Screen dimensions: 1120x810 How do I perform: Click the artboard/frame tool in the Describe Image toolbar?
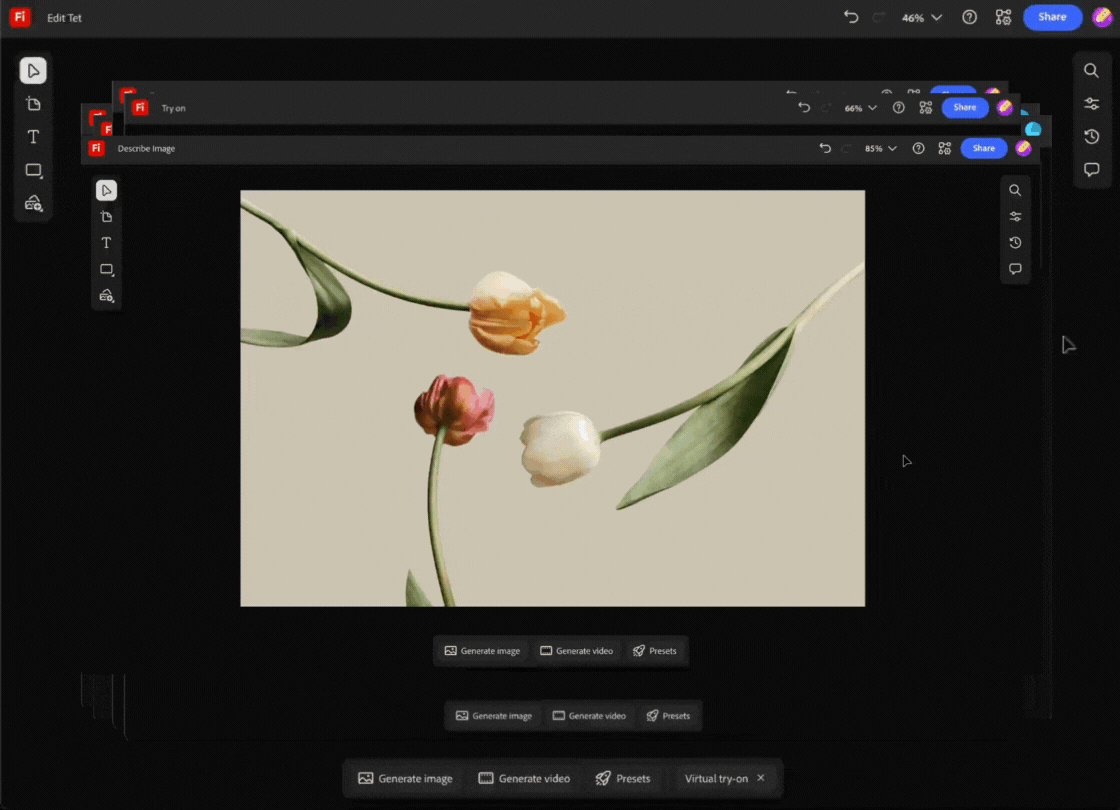coord(106,217)
